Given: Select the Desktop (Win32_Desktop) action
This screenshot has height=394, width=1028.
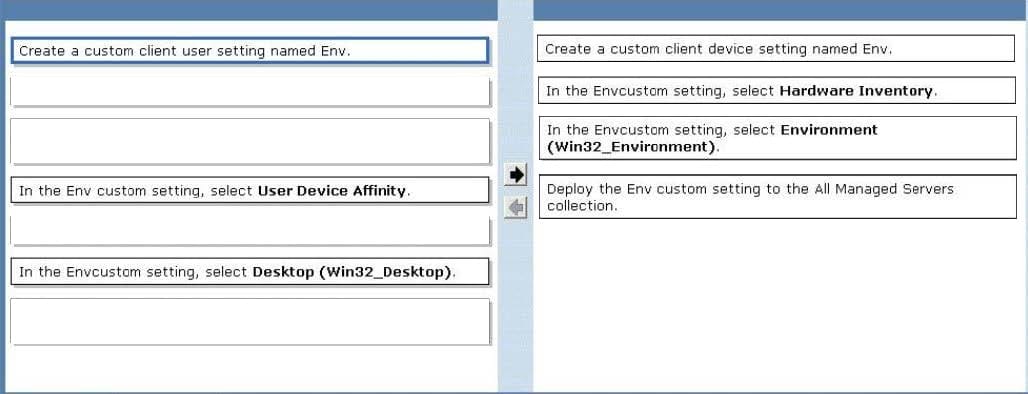Looking at the screenshot, I should click(250, 271).
